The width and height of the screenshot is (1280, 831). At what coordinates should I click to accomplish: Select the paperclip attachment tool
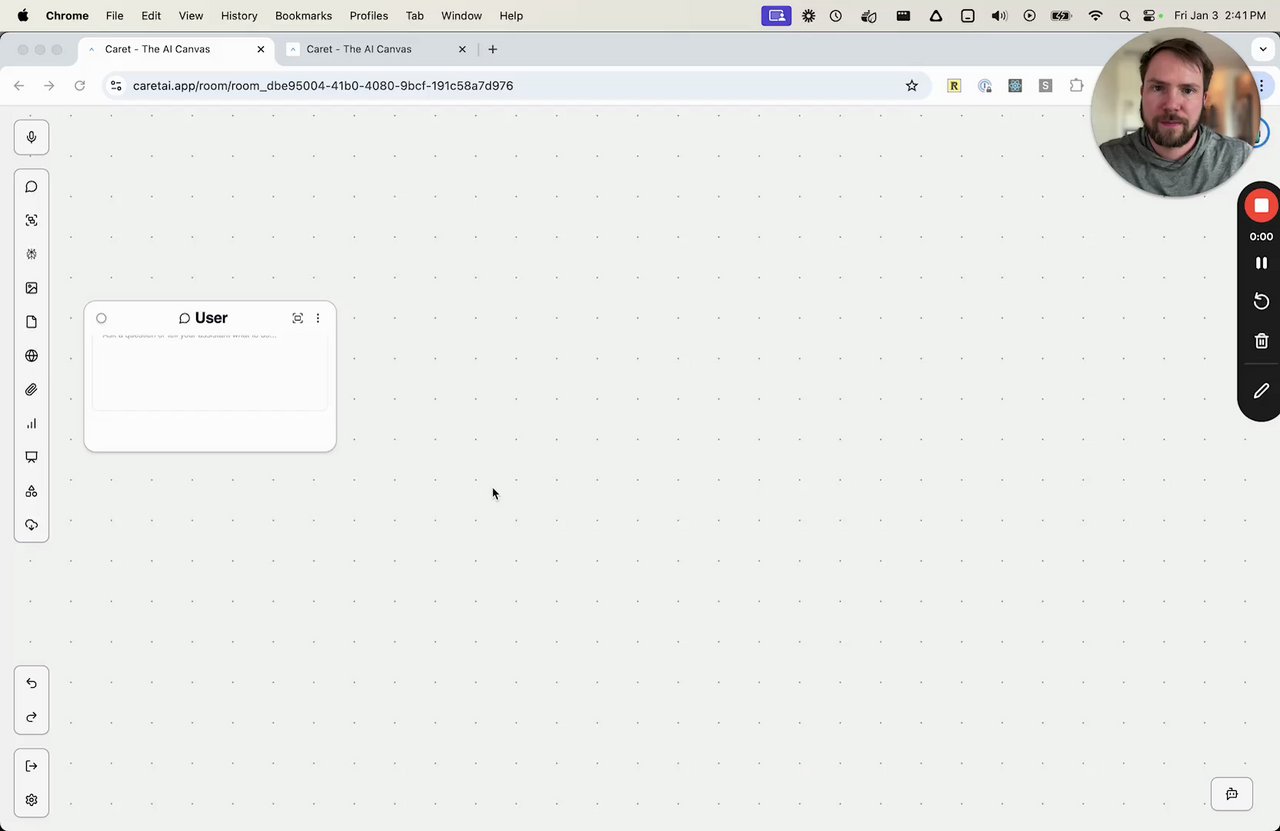tap(31, 390)
